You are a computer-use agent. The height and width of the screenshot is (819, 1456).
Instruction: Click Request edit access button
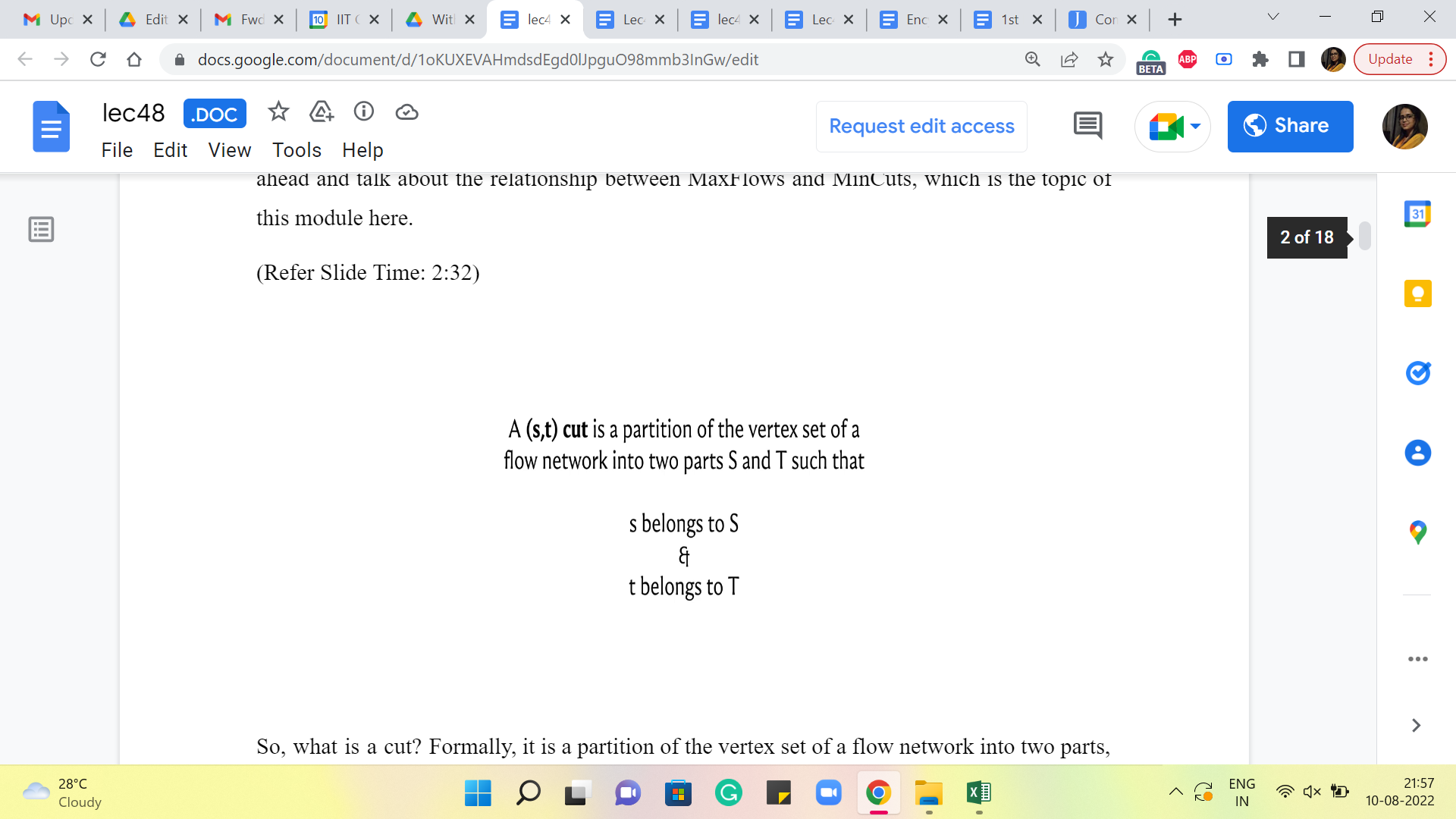tap(921, 126)
